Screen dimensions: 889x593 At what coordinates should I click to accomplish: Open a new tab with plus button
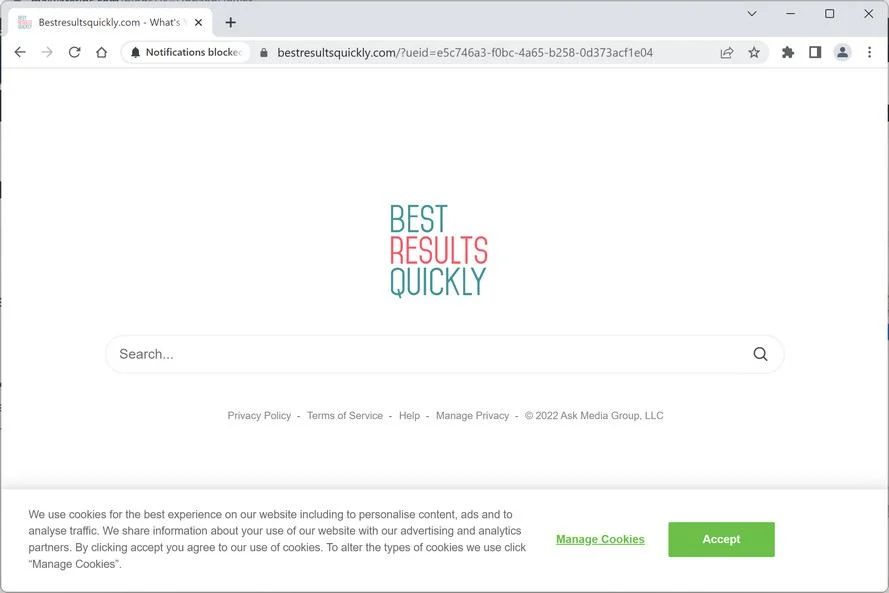231,23
